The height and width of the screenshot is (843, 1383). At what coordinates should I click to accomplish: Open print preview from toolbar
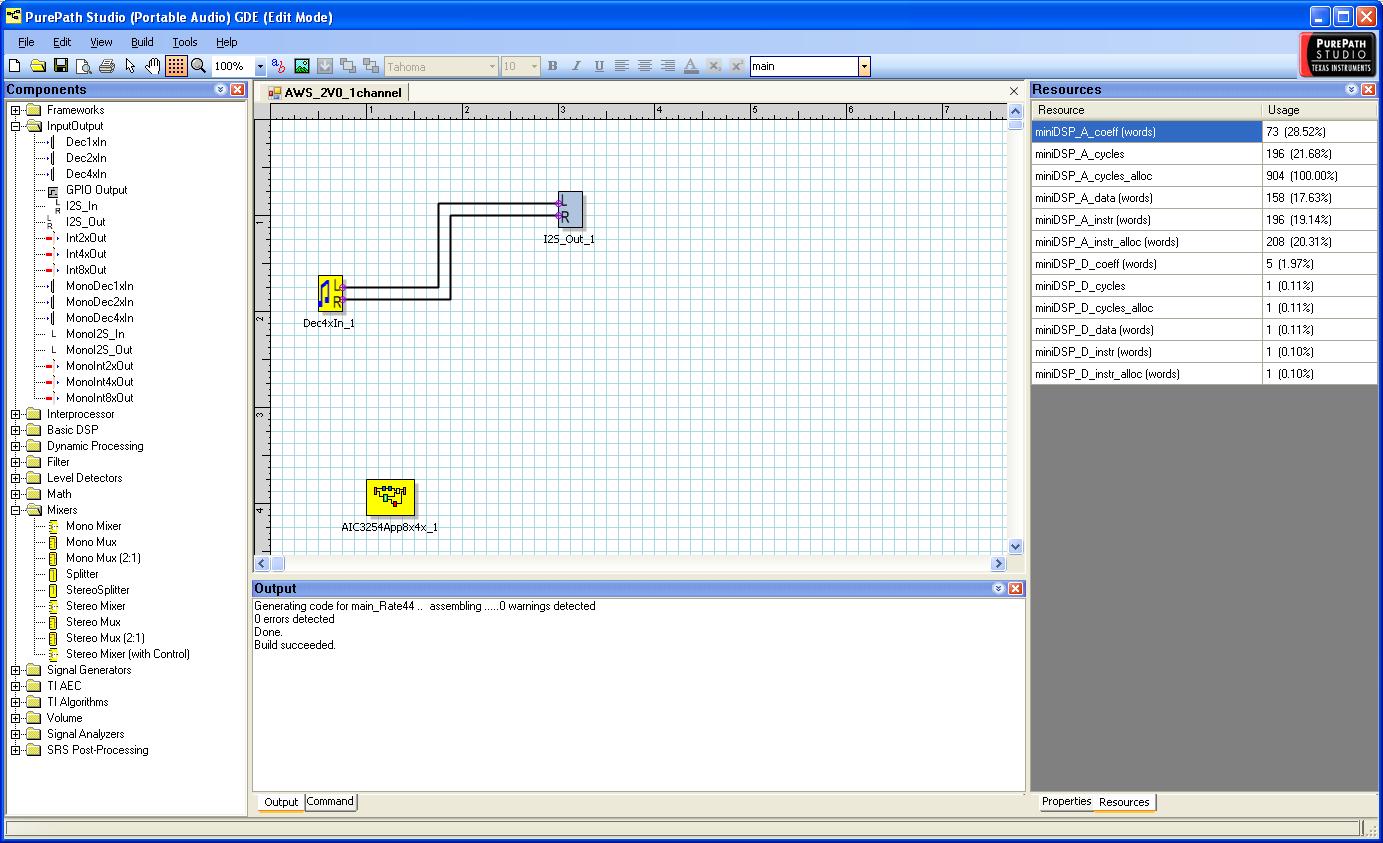[84, 66]
